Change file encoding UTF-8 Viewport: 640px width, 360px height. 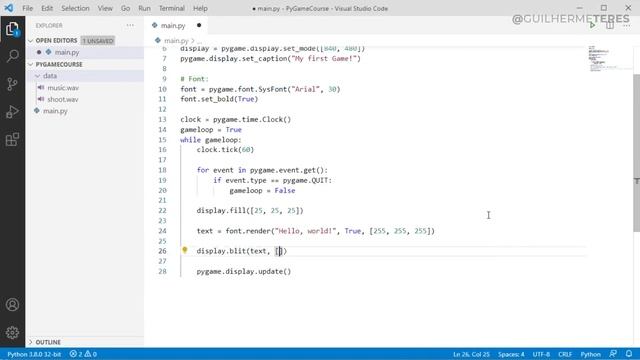pos(541,354)
